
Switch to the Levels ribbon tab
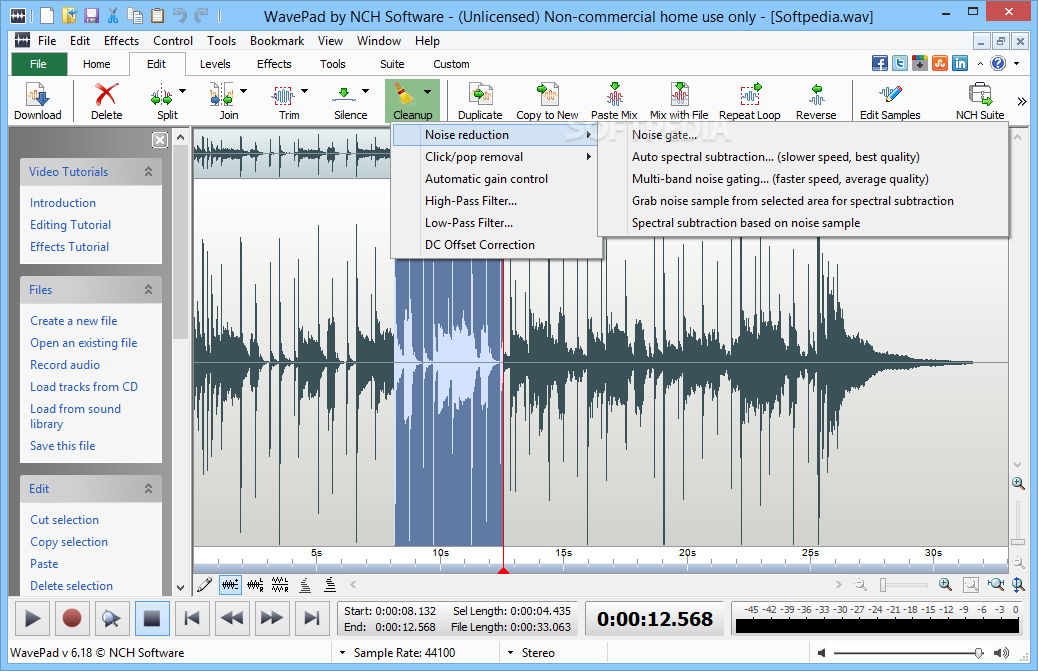215,64
